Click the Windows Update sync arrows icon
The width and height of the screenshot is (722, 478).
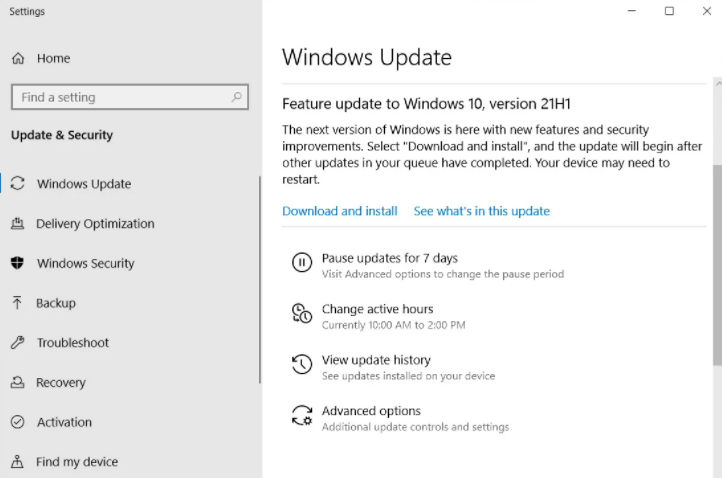pos(17,183)
